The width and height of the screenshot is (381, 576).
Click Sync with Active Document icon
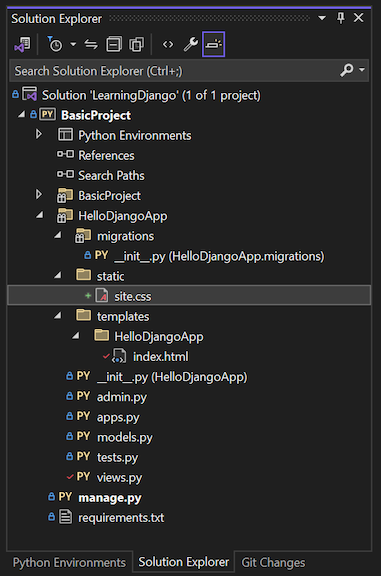click(91, 44)
